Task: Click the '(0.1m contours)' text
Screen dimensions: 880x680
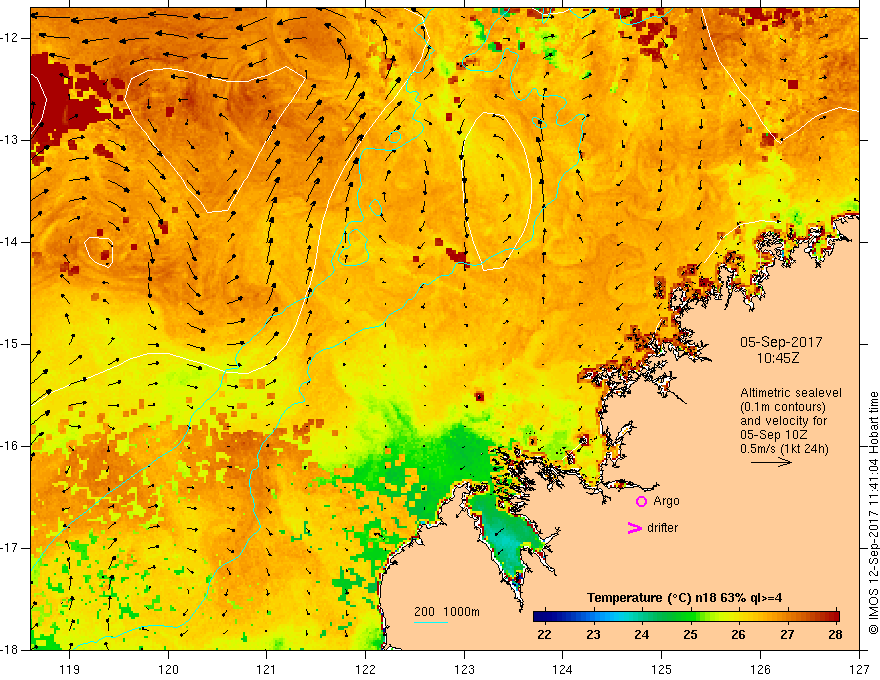Action: [x=783, y=407]
